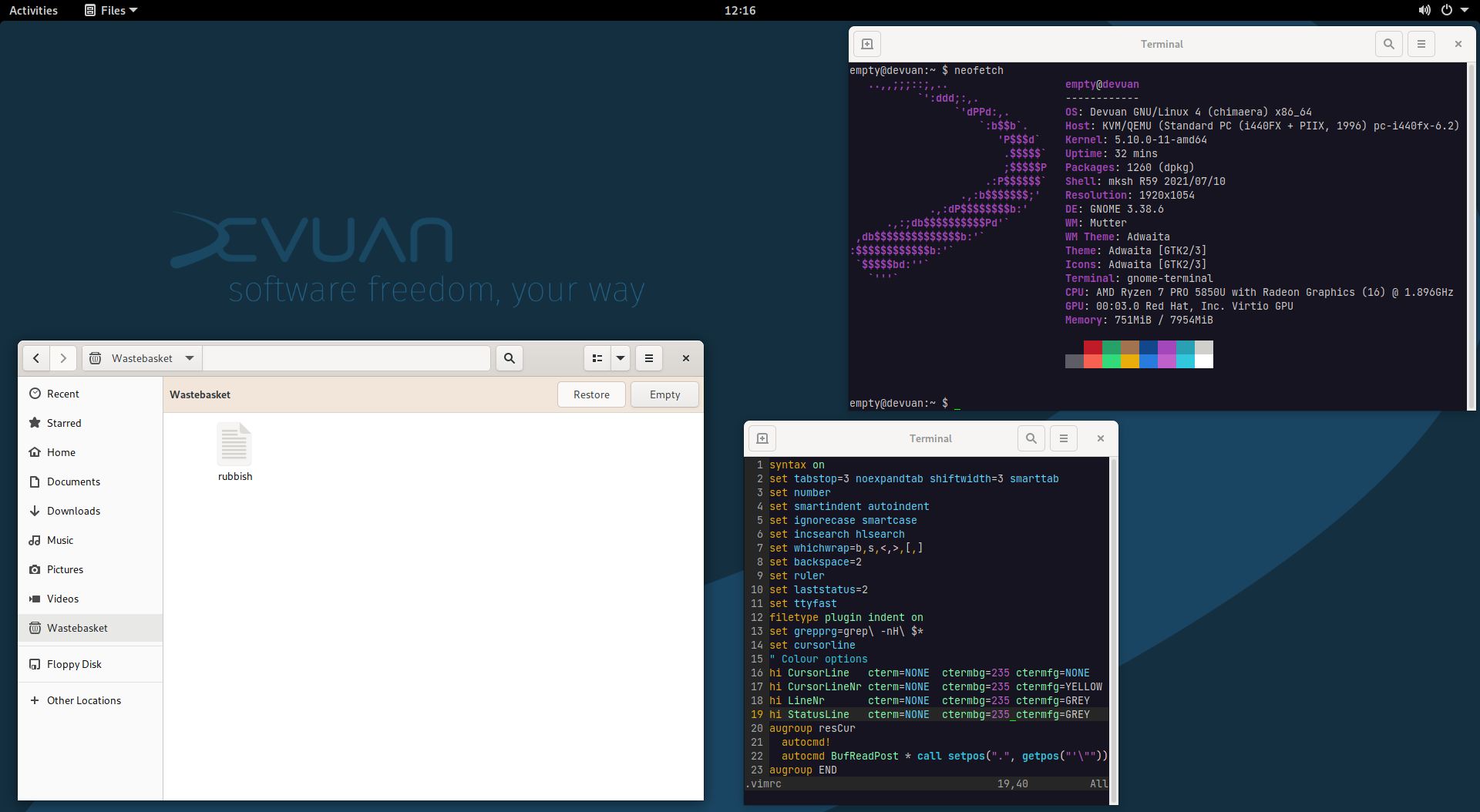The width and height of the screenshot is (1480, 812).
Task: Click 'set number' line in vim
Action: [800, 492]
